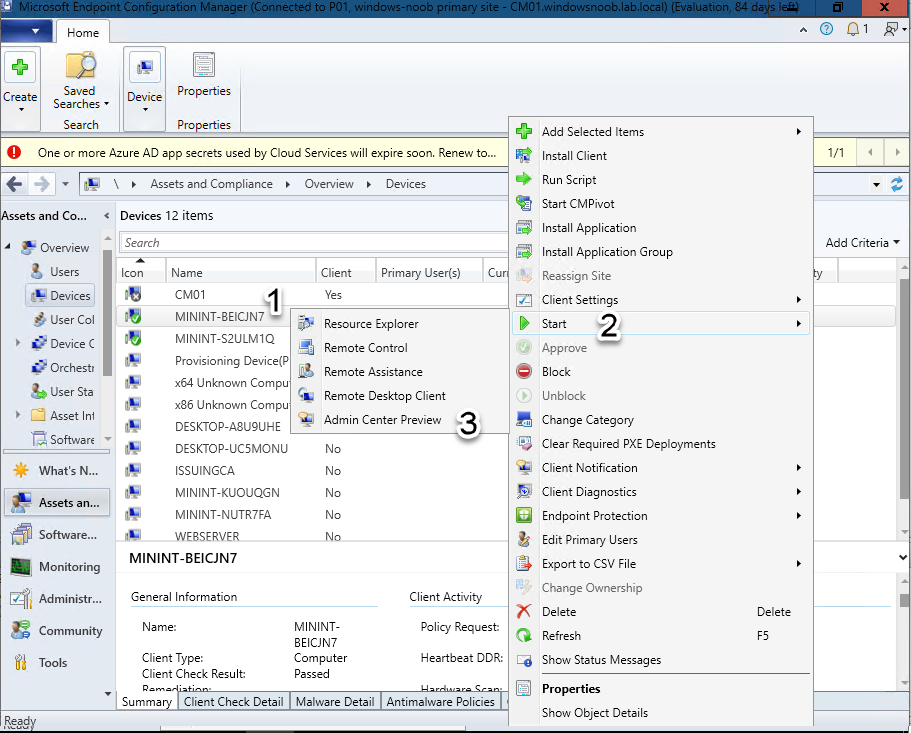Expand the Client Notification submenu arrow

click(x=799, y=468)
